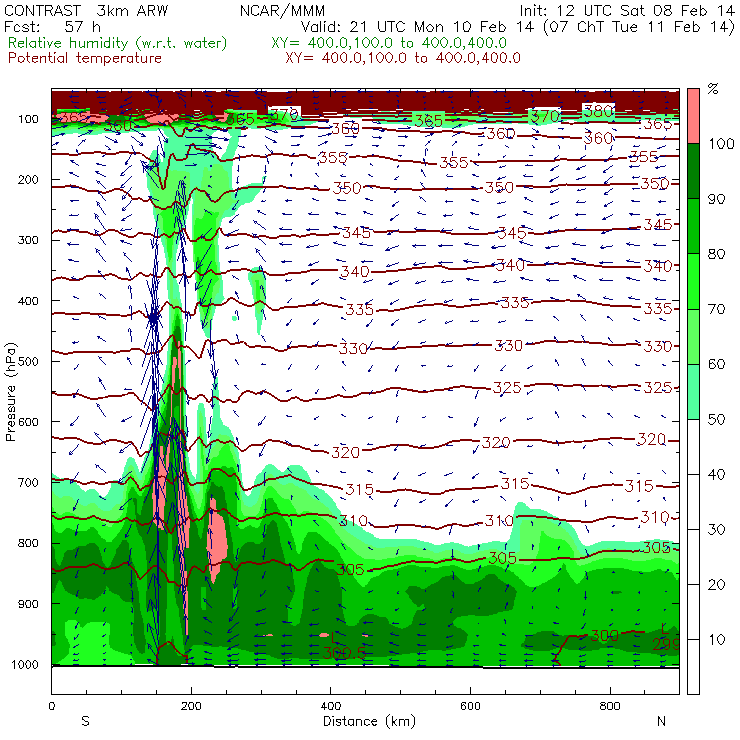The width and height of the screenshot is (740, 740).
Task: Click the "400" tick label on the pressure axis
Action: pos(28,301)
